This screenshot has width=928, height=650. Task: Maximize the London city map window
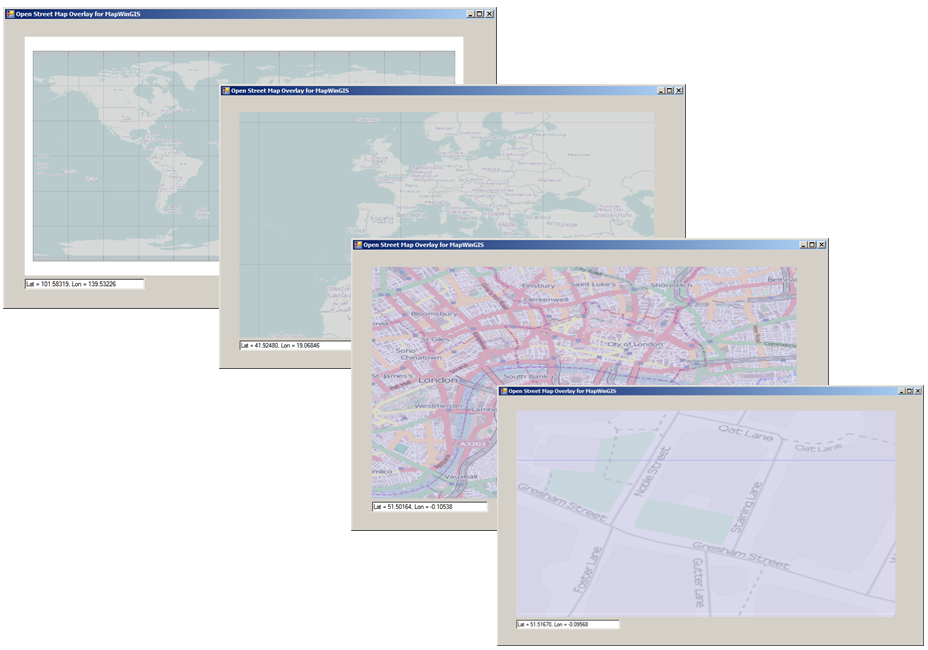812,244
